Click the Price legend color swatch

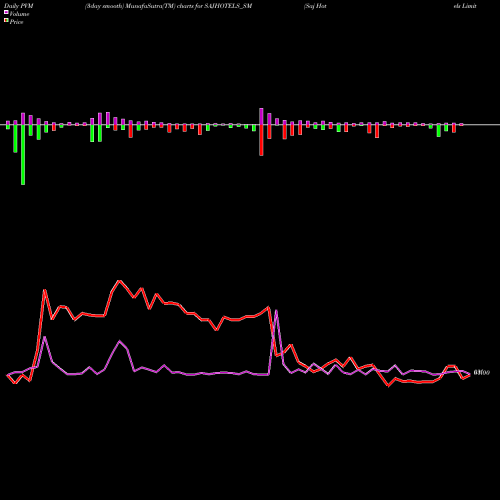tap(6, 21)
